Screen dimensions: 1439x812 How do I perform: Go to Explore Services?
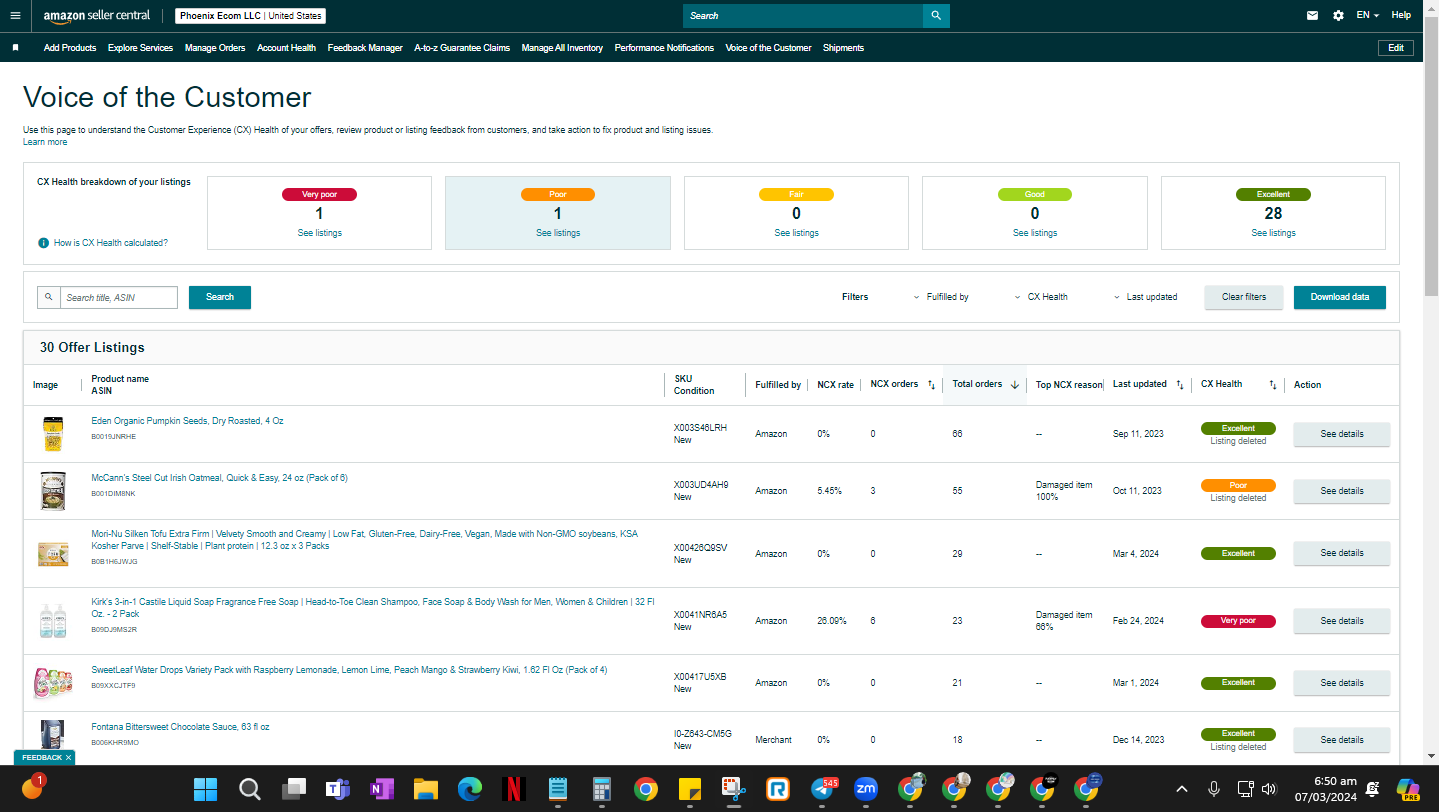point(140,48)
